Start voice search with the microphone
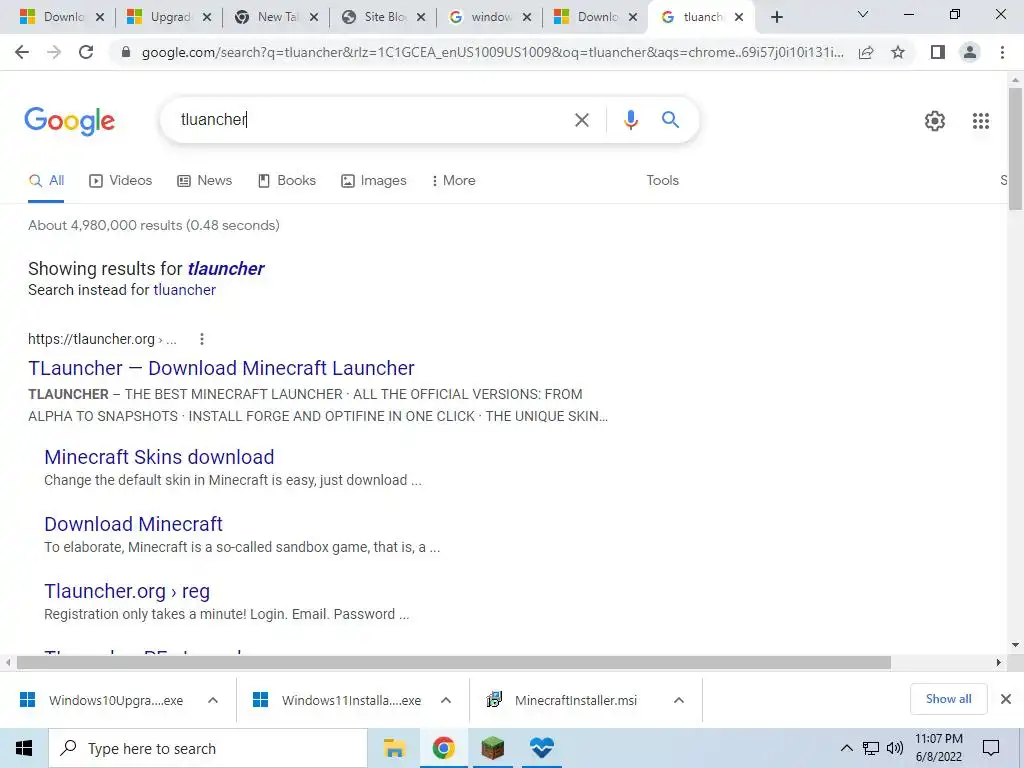This screenshot has width=1024, height=768. pos(630,120)
